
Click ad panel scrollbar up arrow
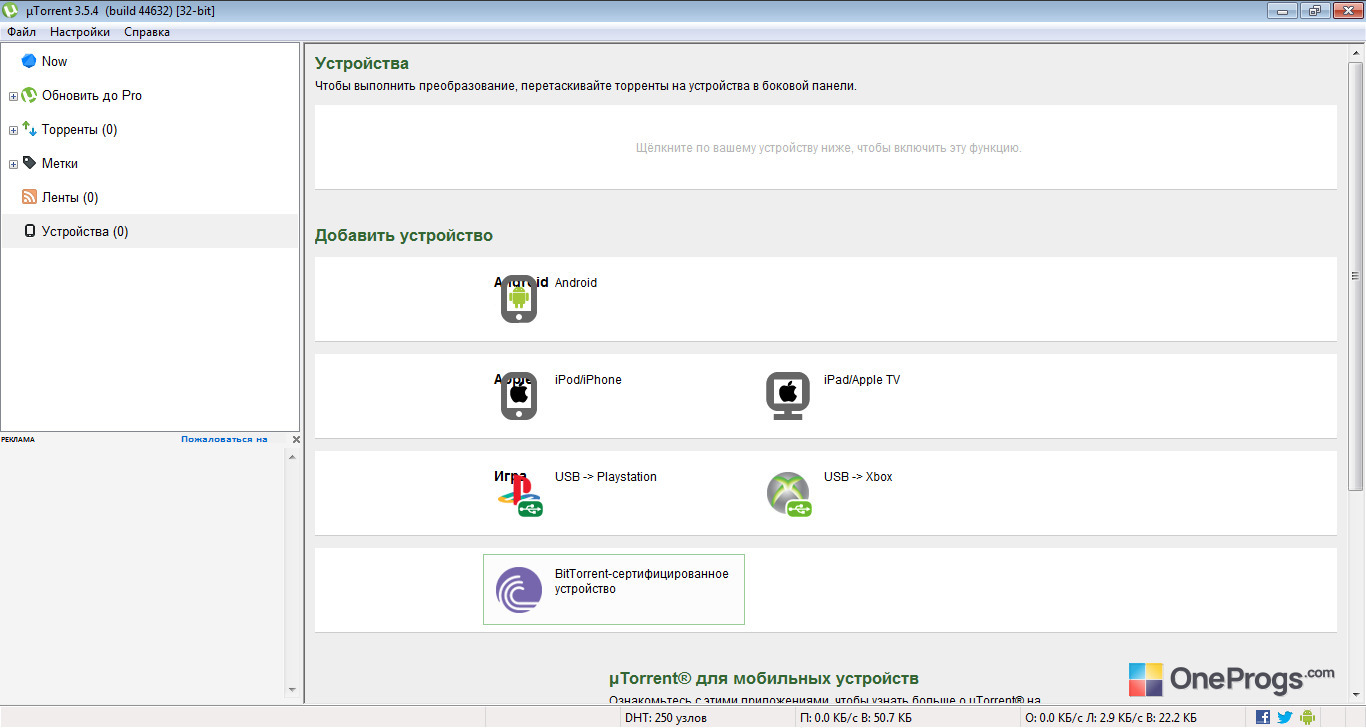[292, 457]
